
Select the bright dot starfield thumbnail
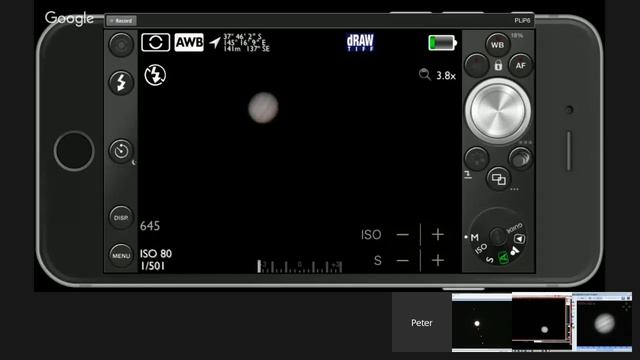tap(482, 322)
